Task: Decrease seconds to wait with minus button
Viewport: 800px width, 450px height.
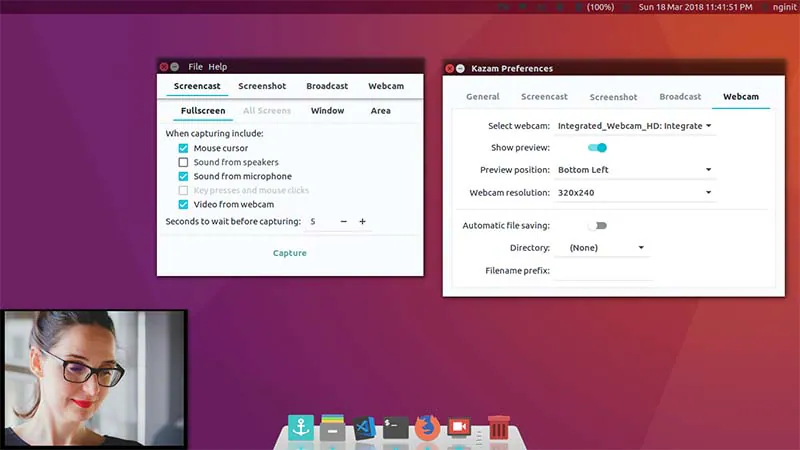Action: (x=343, y=221)
